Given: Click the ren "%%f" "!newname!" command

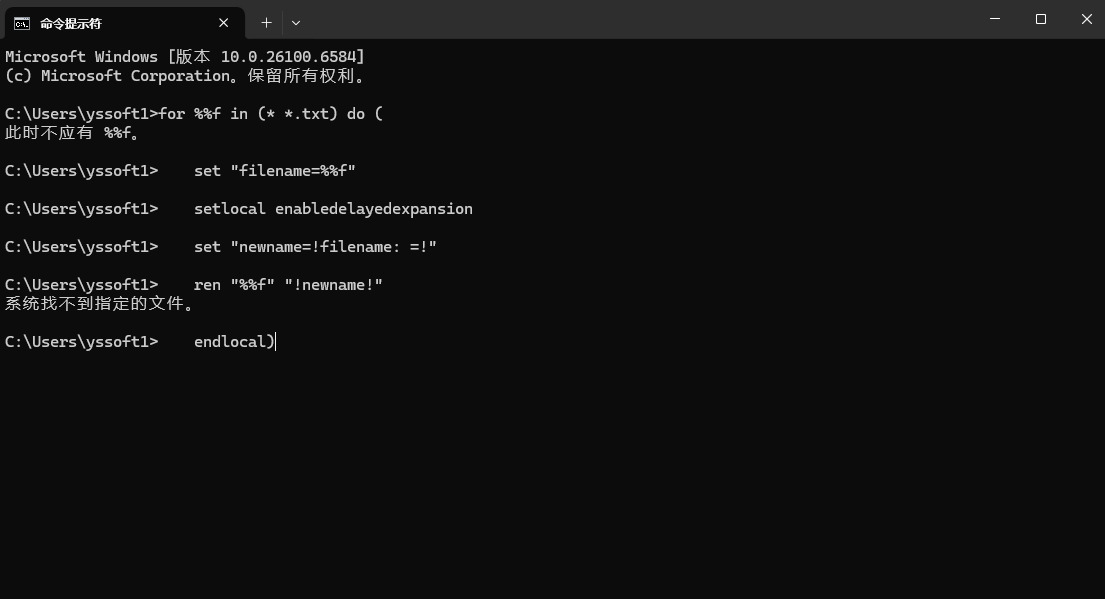Looking at the screenshot, I should (288, 285).
